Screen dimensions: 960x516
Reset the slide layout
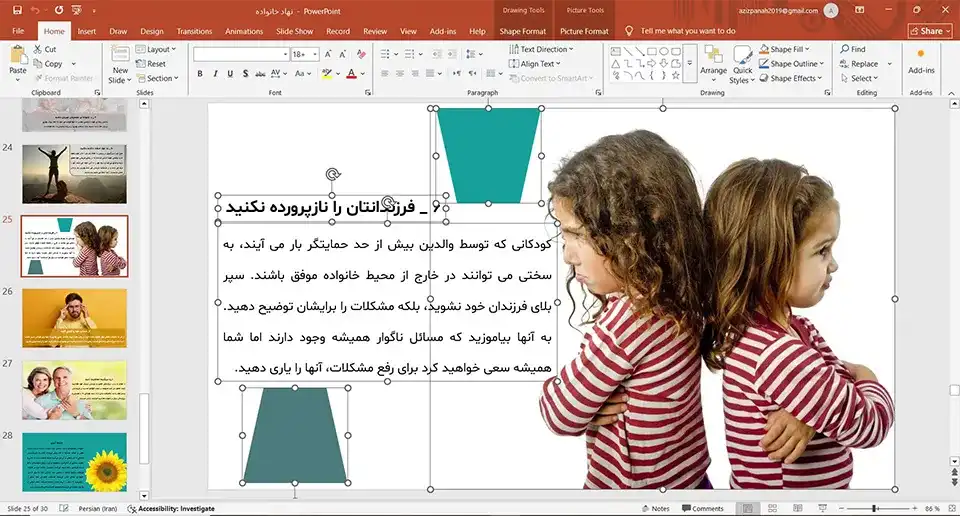151,64
